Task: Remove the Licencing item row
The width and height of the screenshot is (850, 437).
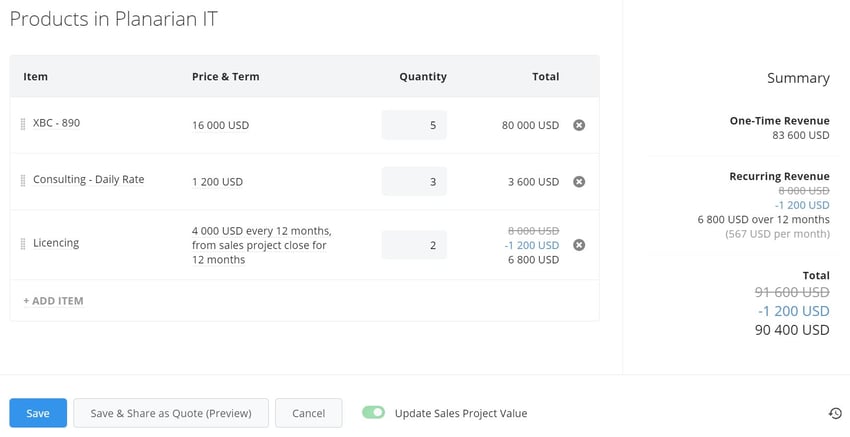Action: (x=579, y=245)
